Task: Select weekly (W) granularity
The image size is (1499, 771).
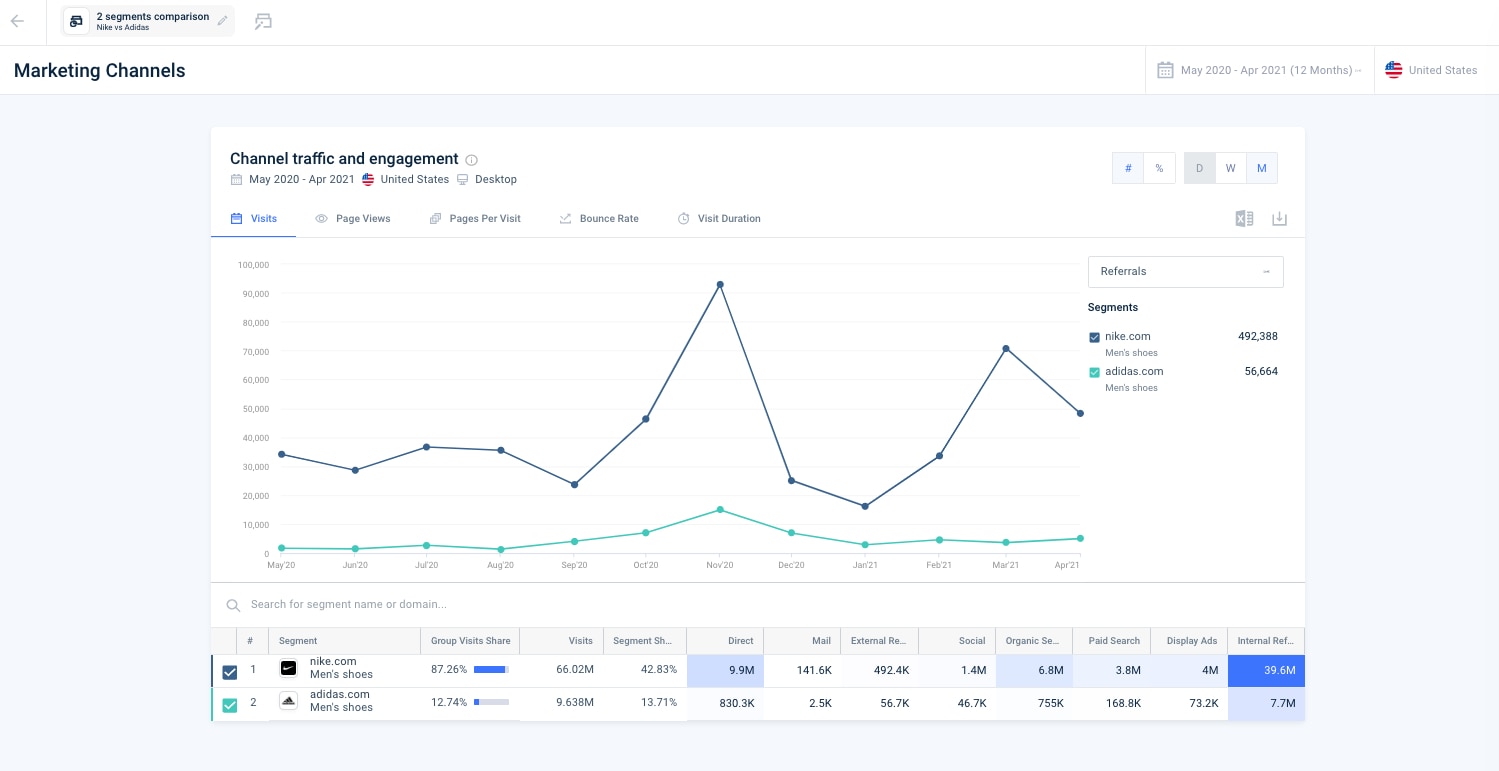Action: [x=1231, y=168]
